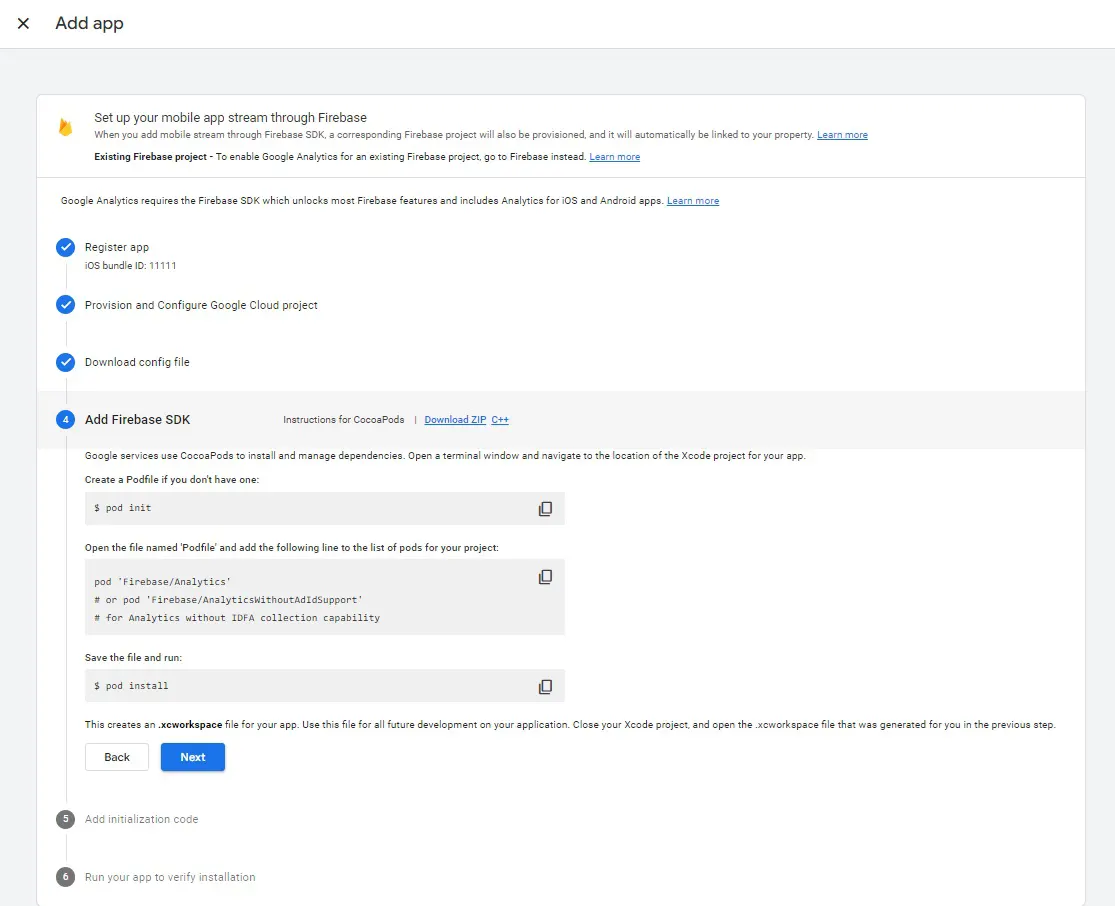Click the step 4 number badge
Image resolution: width=1115 pixels, height=906 pixels.
[65, 420]
